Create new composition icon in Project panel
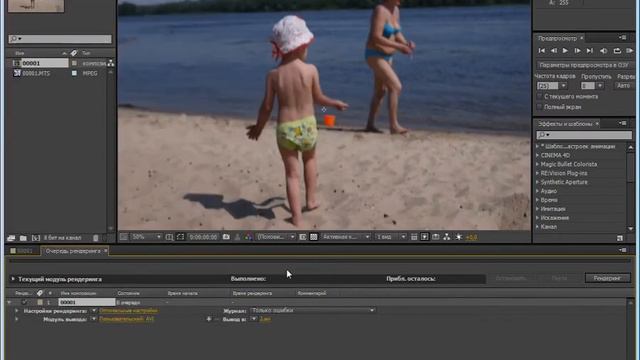The width and height of the screenshot is (640, 360). click(36, 238)
